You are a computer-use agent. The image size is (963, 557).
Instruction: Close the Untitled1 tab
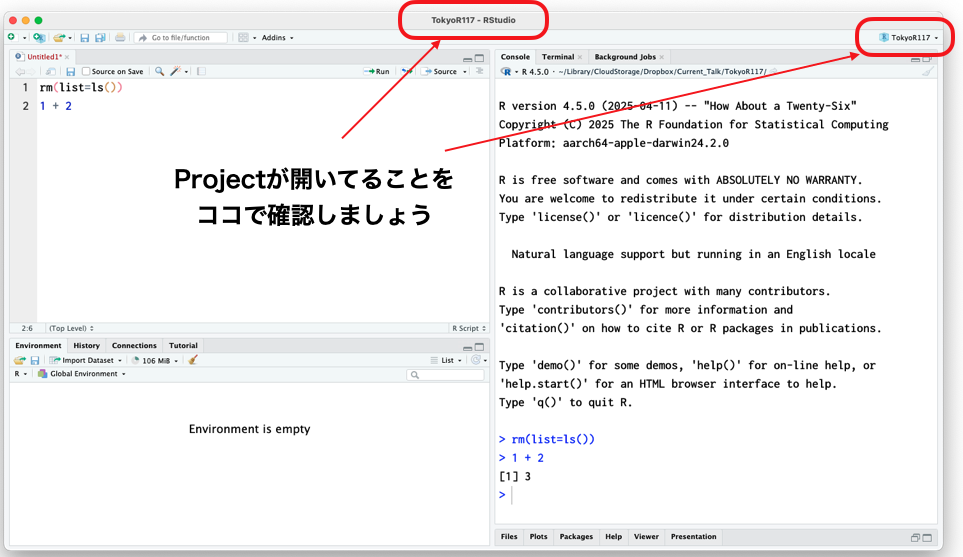(67, 57)
